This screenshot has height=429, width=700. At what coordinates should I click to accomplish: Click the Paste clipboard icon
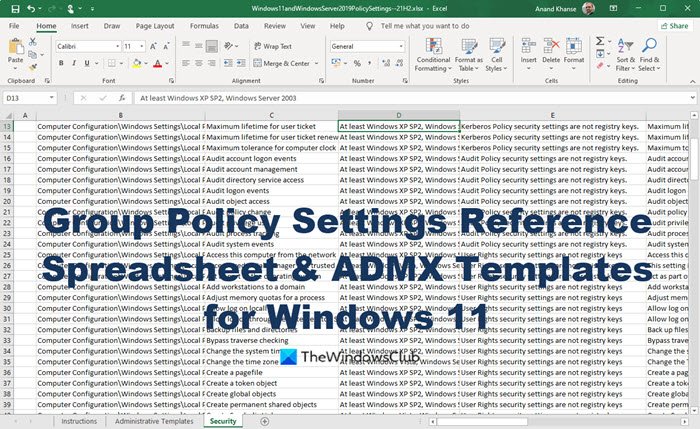[16, 47]
